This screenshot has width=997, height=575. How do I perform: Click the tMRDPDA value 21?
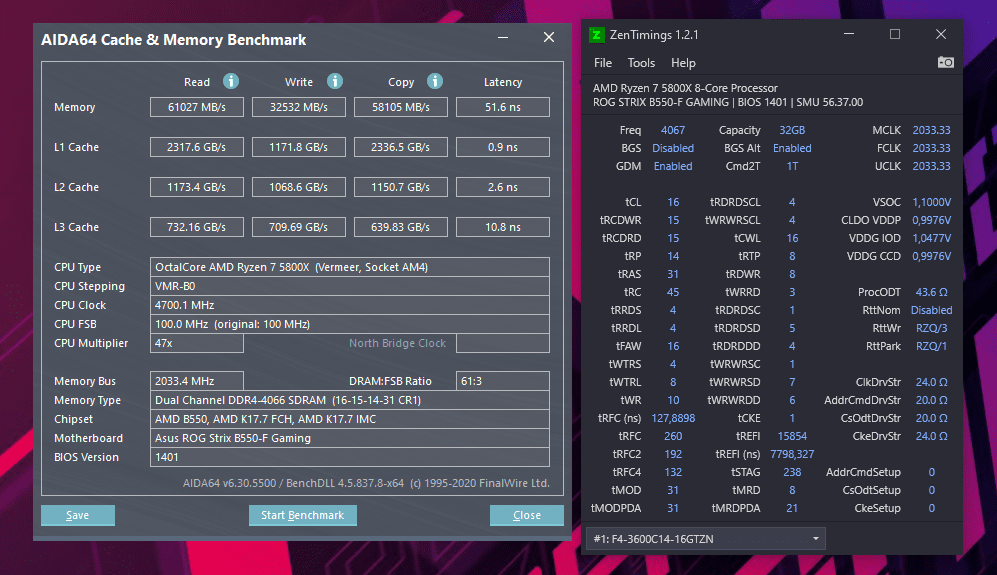(792, 508)
